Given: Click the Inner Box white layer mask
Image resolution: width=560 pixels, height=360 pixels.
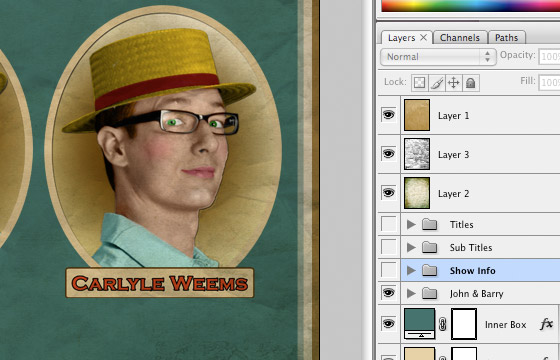Looking at the screenshot, I should 464,324.
